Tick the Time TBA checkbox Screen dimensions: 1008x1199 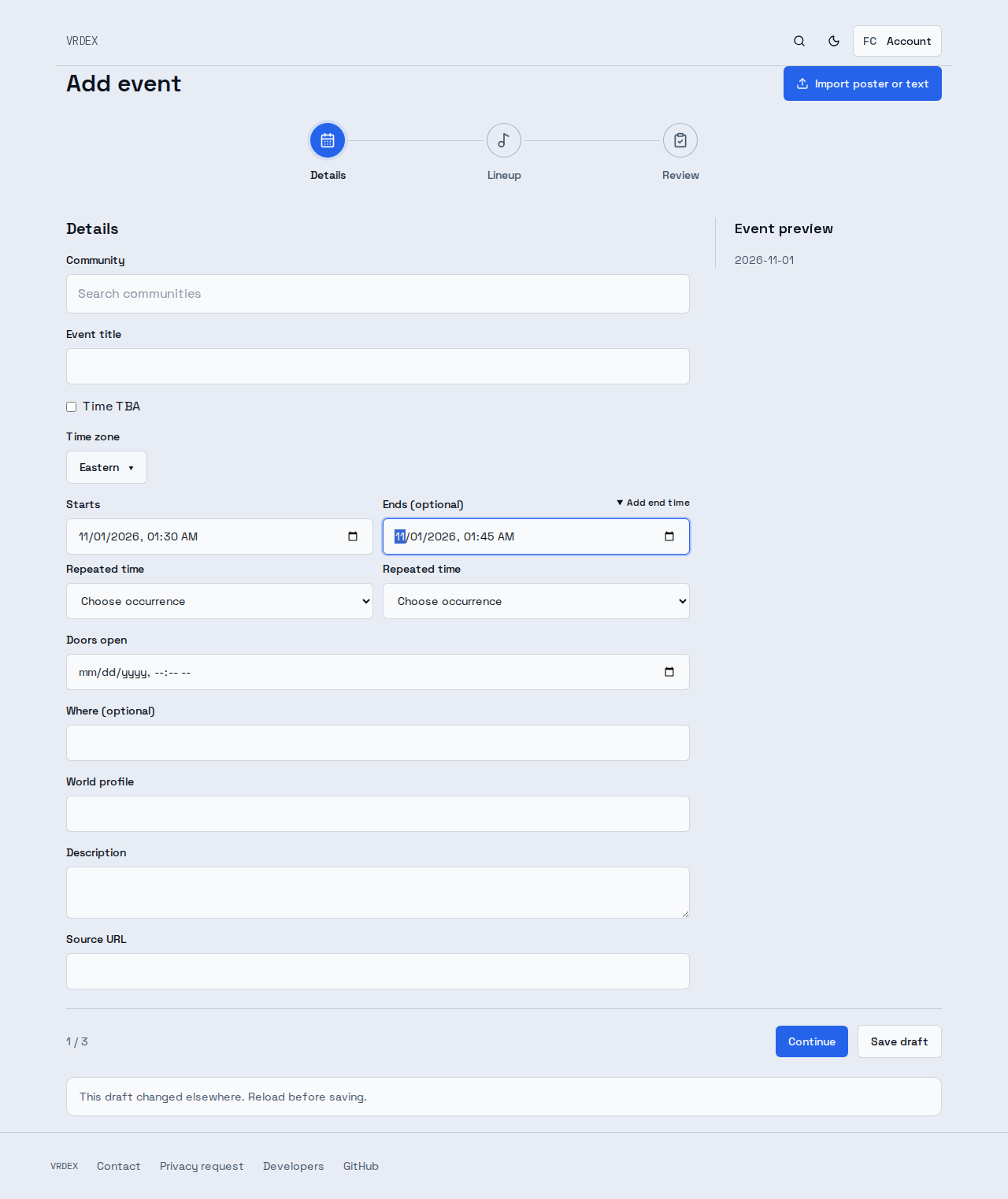click(x=71, y=406)
